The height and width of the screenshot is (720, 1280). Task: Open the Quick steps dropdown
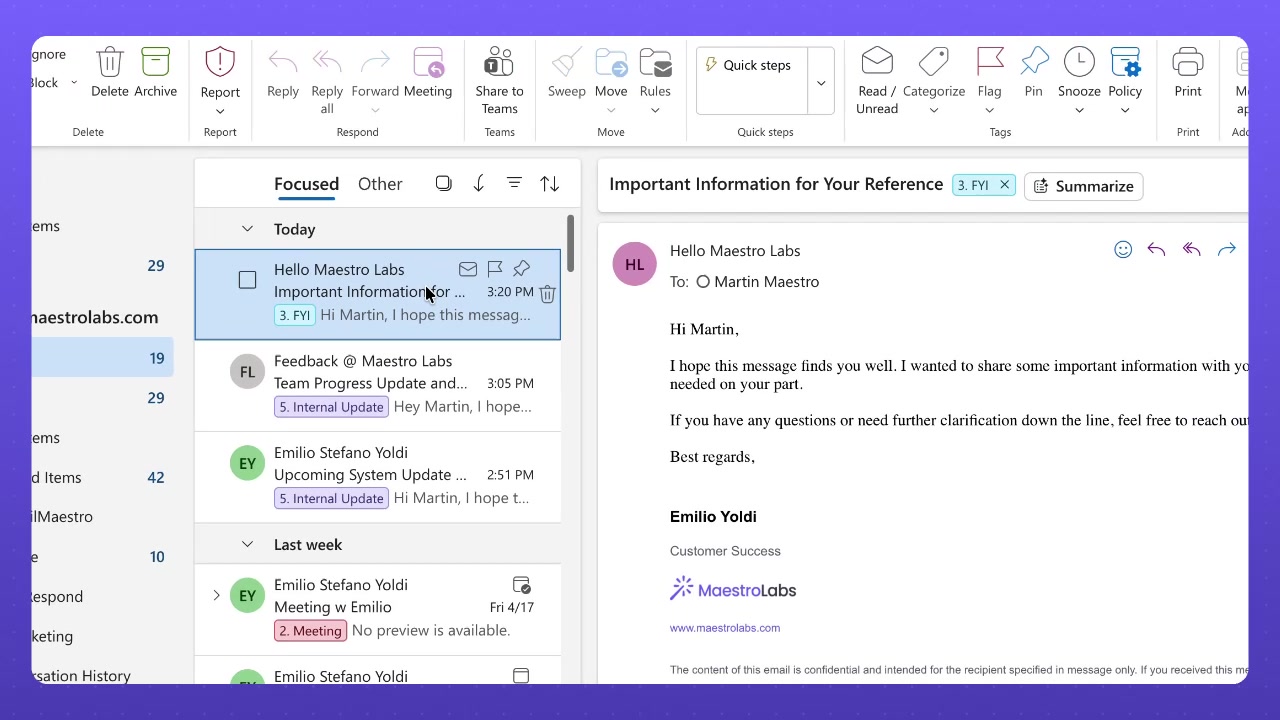pyautogui.click(x=820, y=81)
